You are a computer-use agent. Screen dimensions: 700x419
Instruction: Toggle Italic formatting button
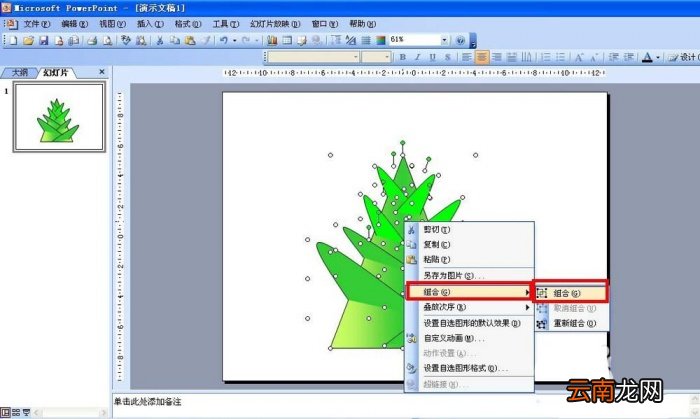418,57
